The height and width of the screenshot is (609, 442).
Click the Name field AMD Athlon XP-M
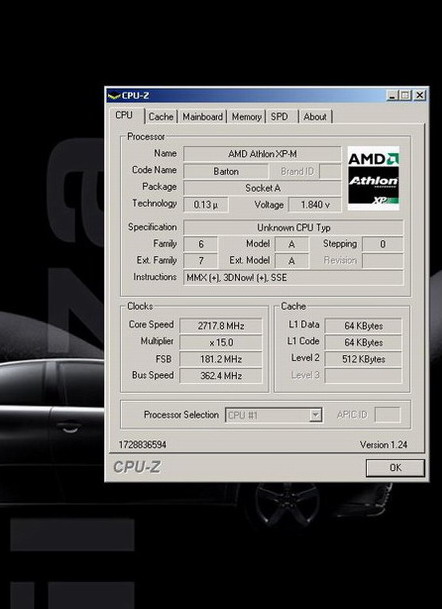click(x=262, y=154)
